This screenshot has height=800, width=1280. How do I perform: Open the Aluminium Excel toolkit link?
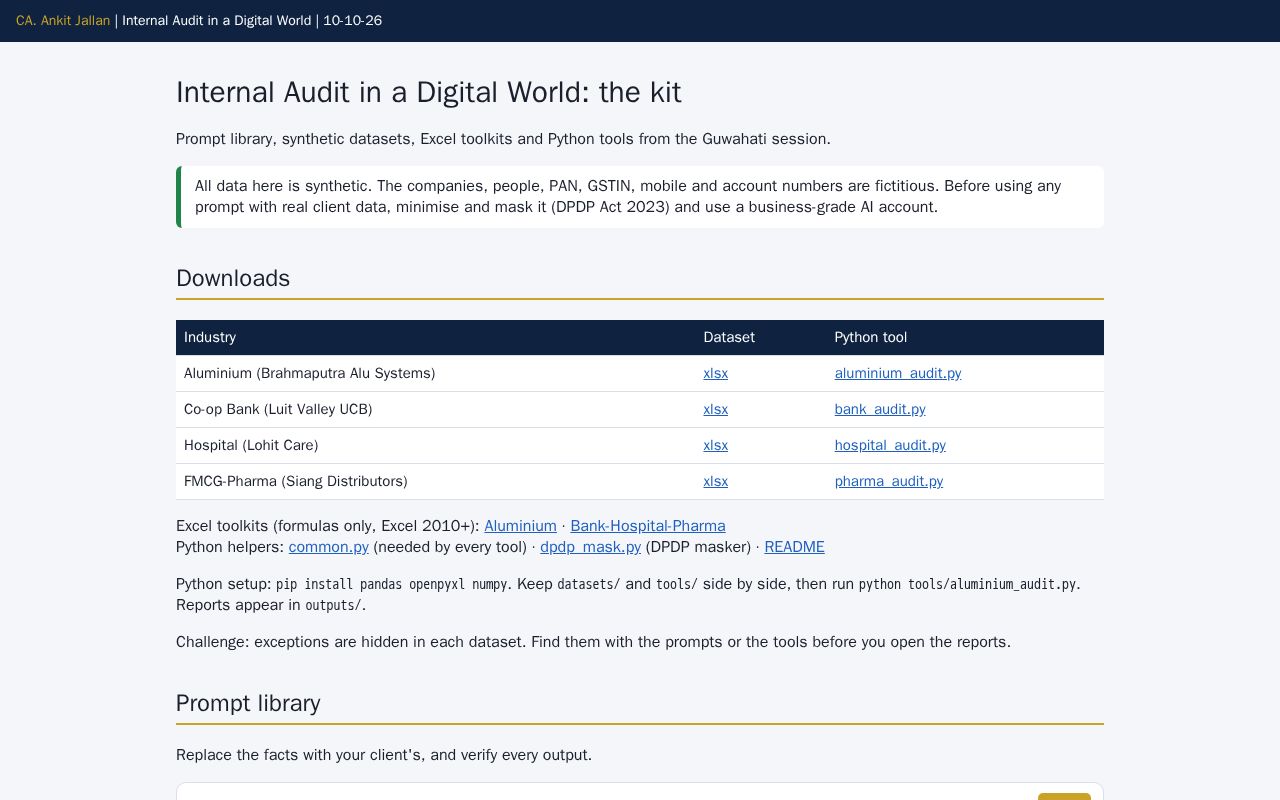(520, 526)
